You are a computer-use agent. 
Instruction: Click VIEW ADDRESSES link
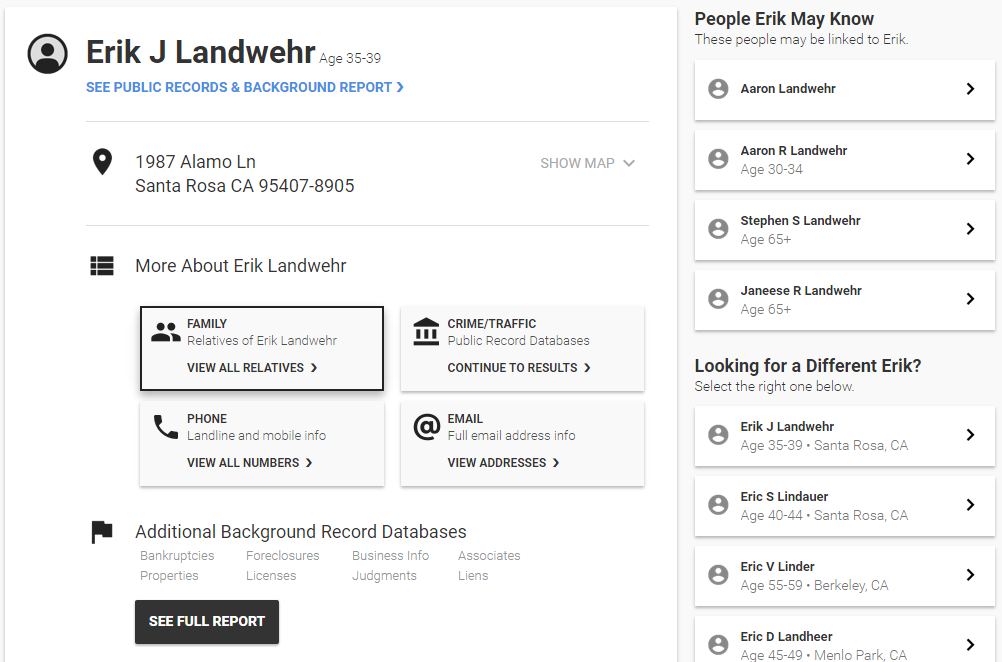[x=503, y=463]
